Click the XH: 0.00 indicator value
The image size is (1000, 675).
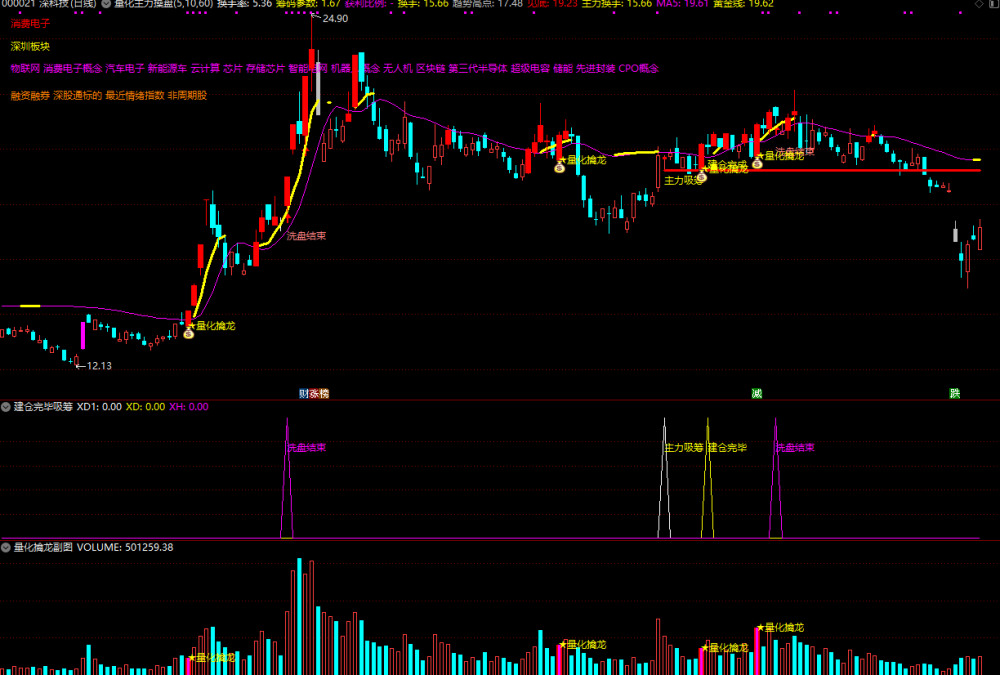189,407
